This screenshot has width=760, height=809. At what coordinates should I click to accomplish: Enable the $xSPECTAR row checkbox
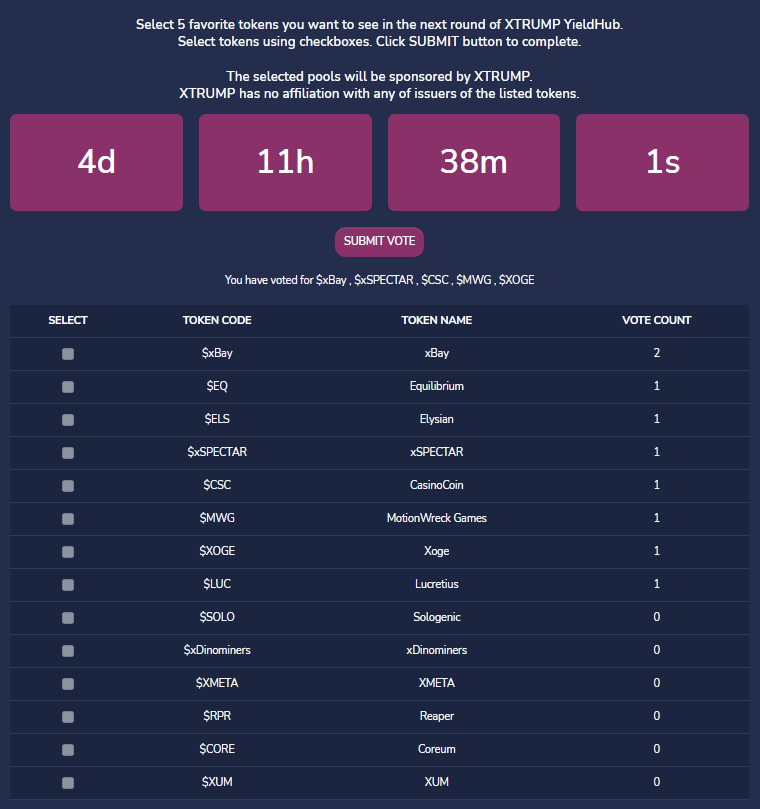68,453
